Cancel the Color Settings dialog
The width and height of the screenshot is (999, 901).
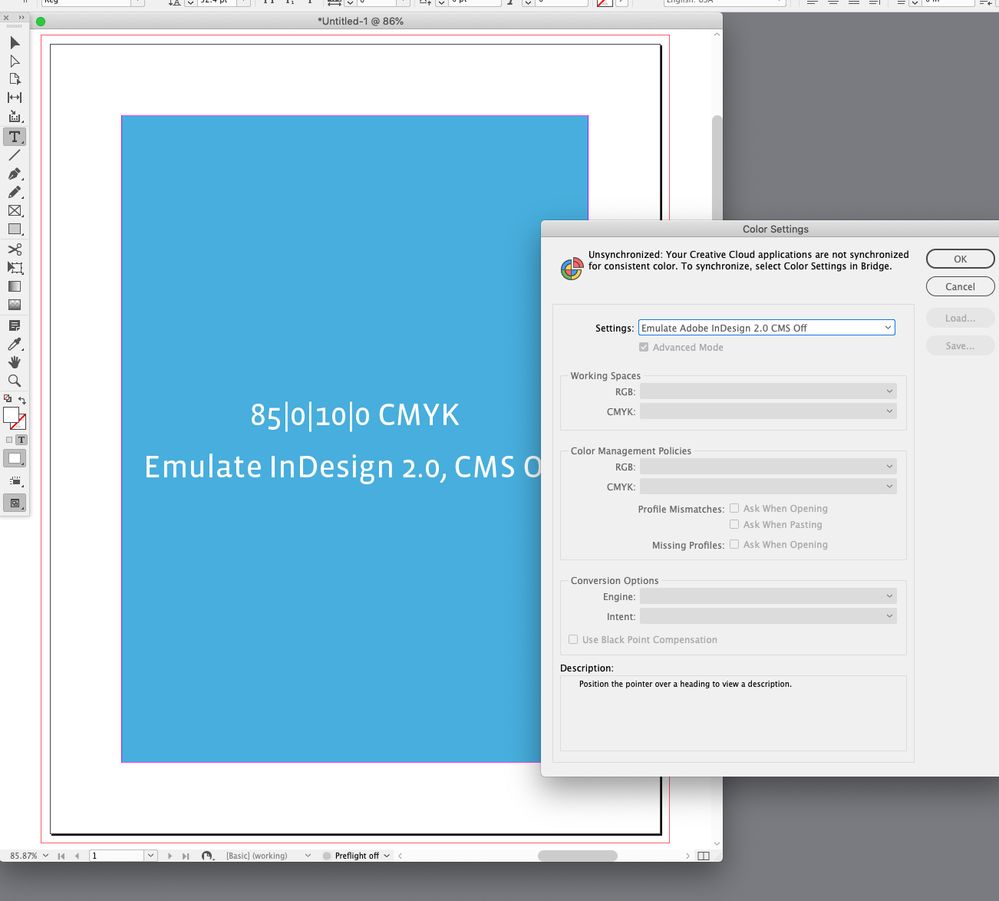(x=960, y=286)
